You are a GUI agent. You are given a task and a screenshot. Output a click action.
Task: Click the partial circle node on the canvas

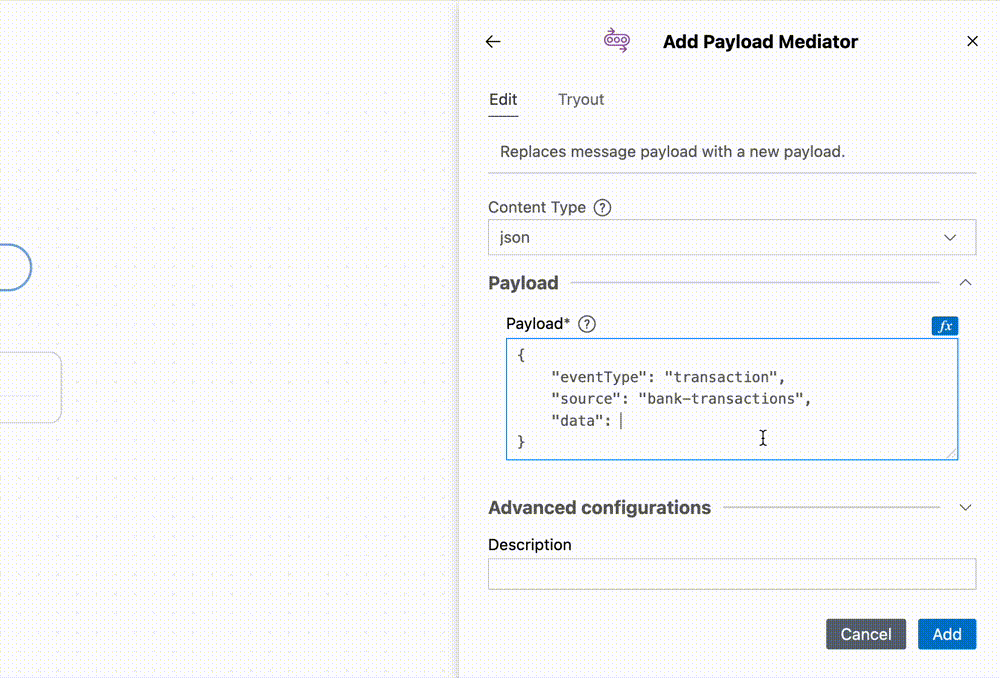point(15,267)
